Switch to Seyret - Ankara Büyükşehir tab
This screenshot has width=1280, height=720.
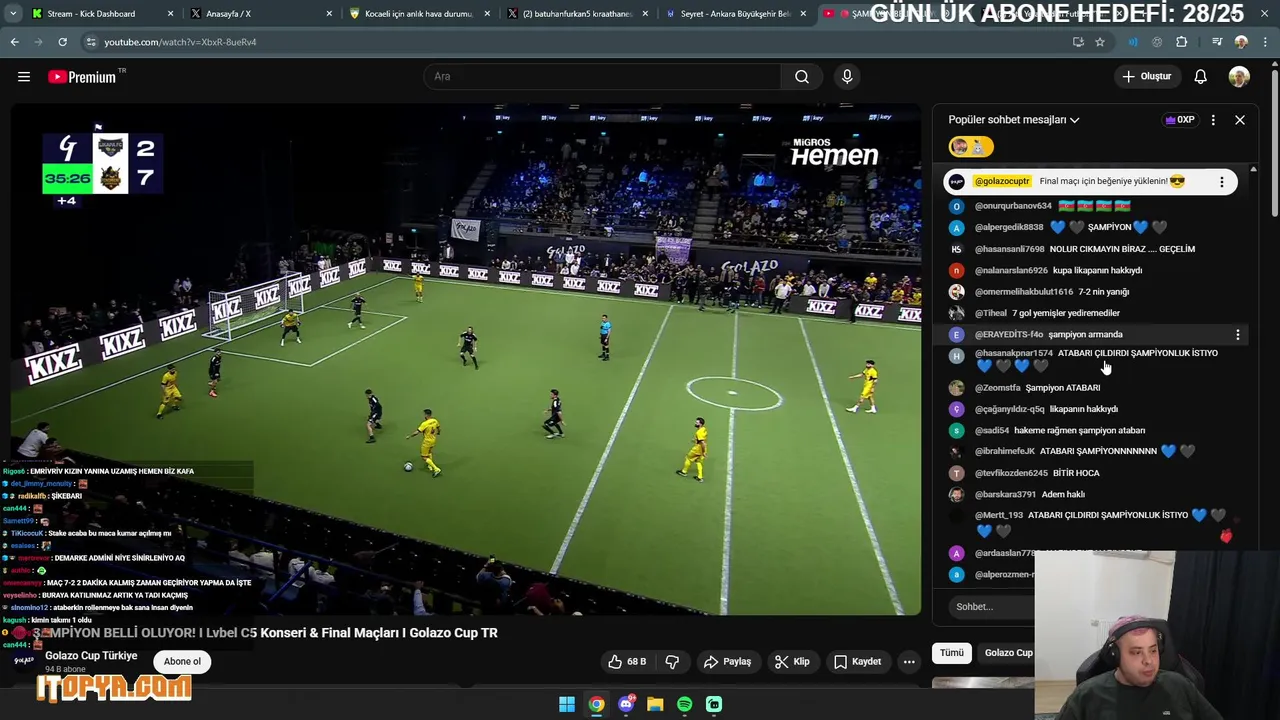(x=735, y=14)
